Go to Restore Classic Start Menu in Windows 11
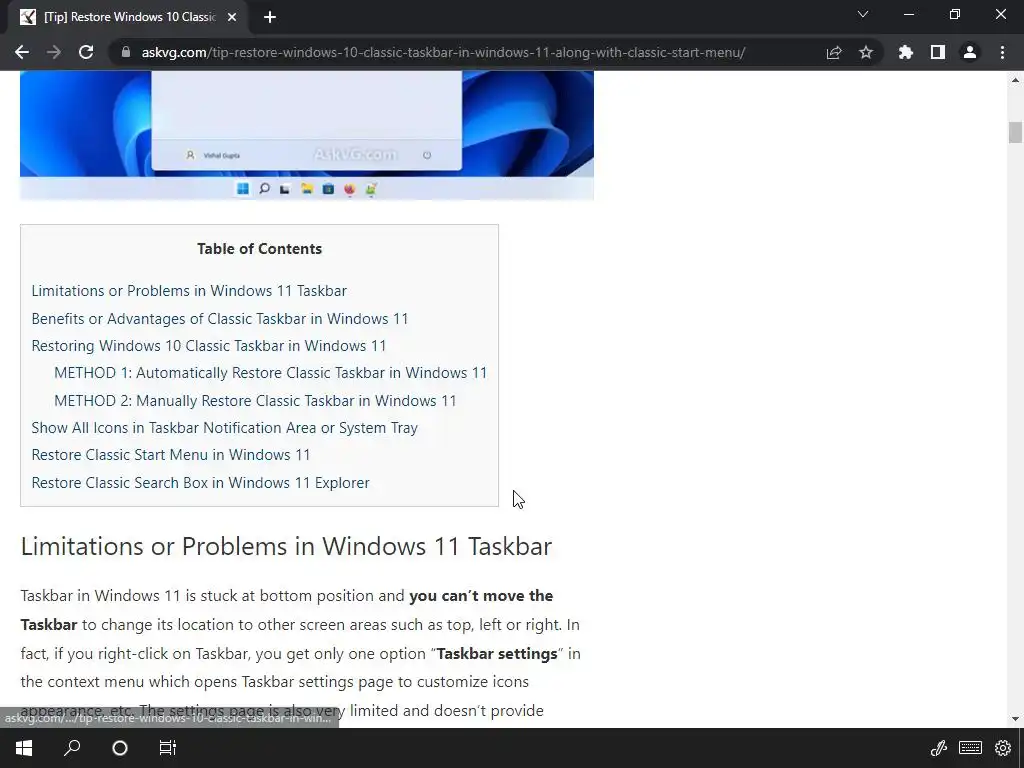Image resolution: width=1024 pixels, height=768 pixels. [x=171, y=455]
